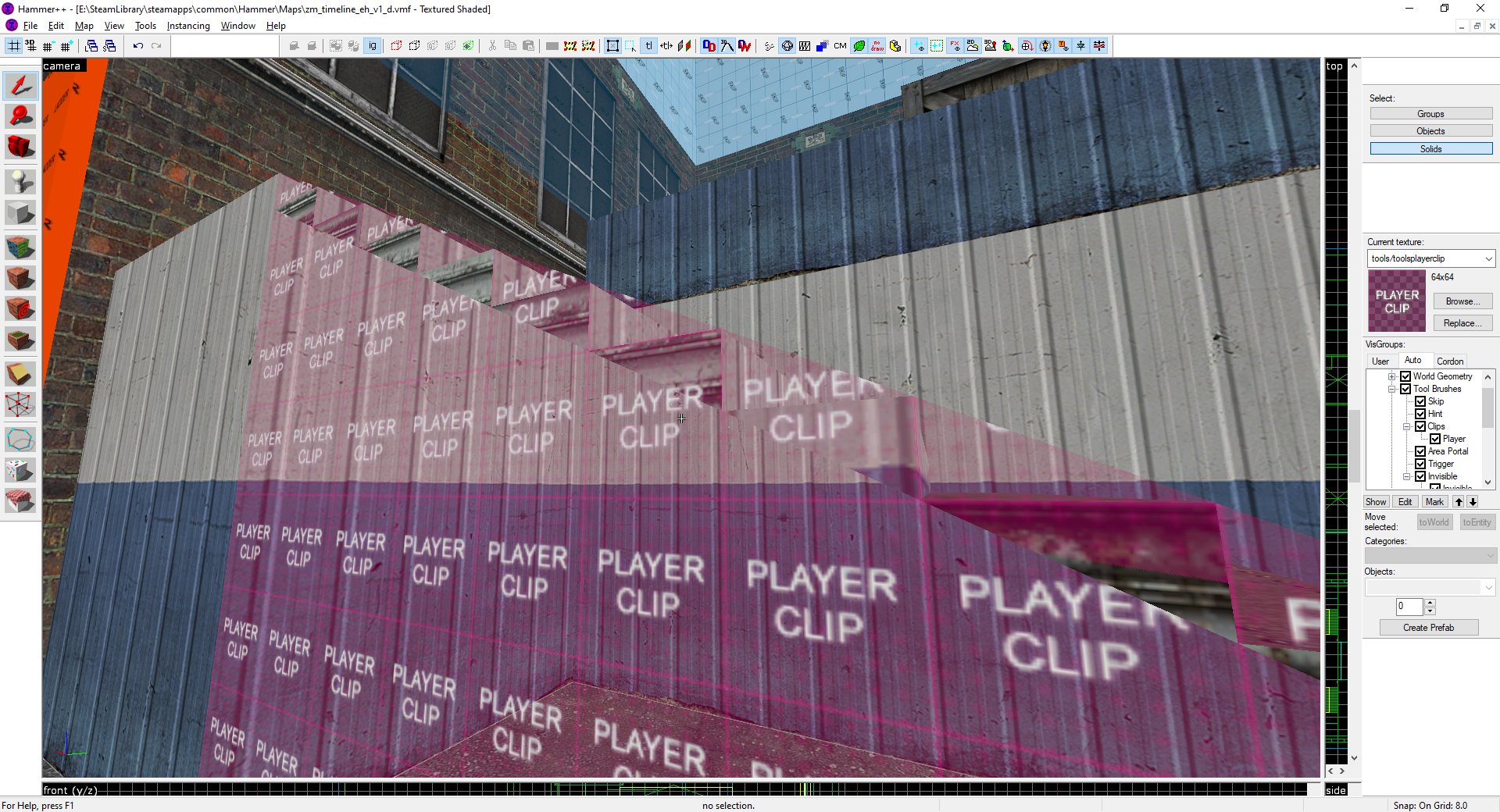Toggle the Area Portal visgroup checkbox
Image resolution: width=1500 pixels, height=812 pixels.
point(1420,451)
